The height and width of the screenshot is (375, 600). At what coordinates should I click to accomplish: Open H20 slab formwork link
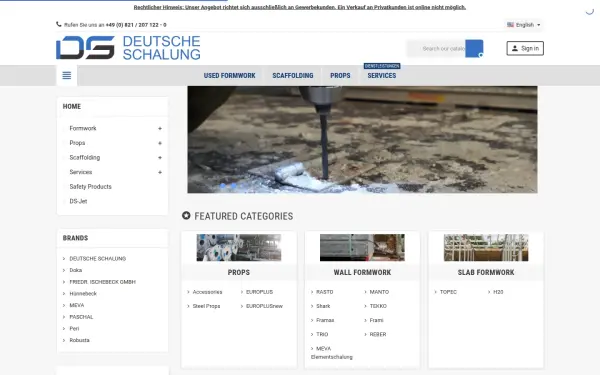click(x=498, y=292)
